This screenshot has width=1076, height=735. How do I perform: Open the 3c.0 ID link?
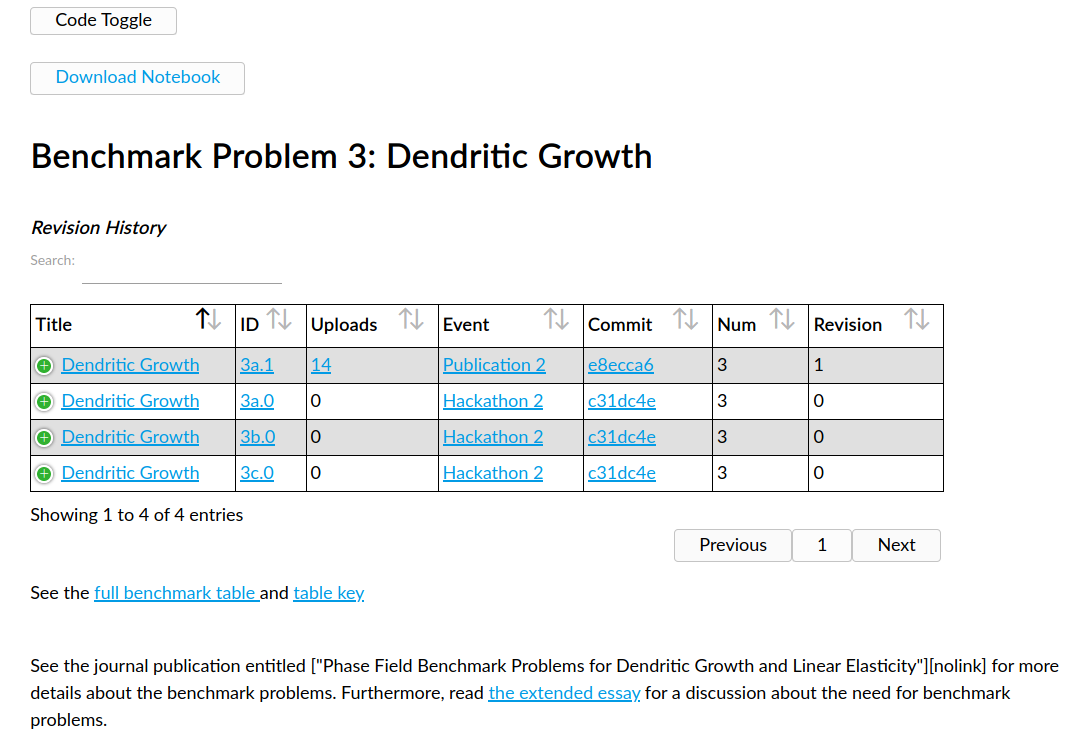pos(257,473)
